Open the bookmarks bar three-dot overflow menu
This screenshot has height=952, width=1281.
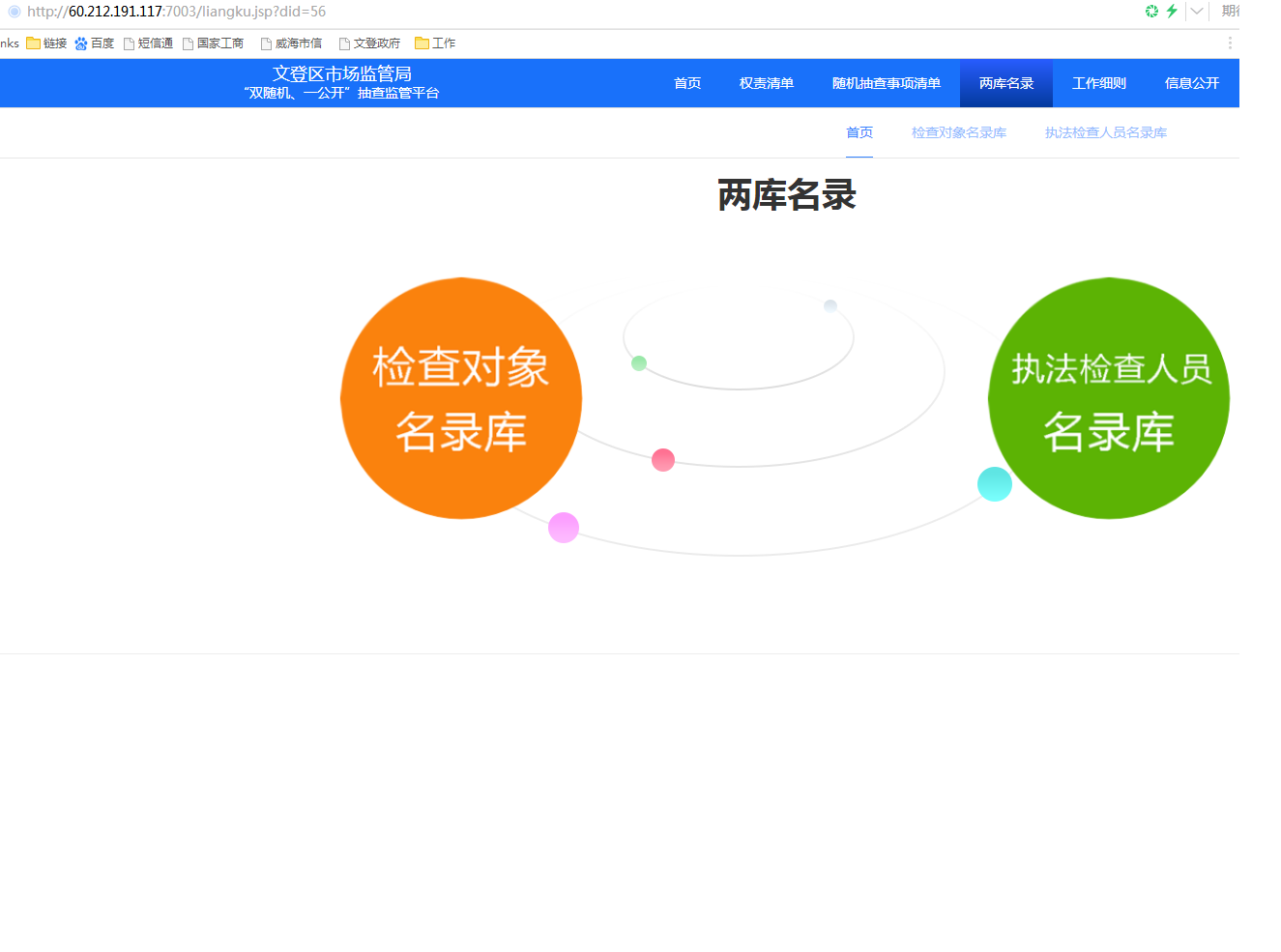click(1230, 43)
